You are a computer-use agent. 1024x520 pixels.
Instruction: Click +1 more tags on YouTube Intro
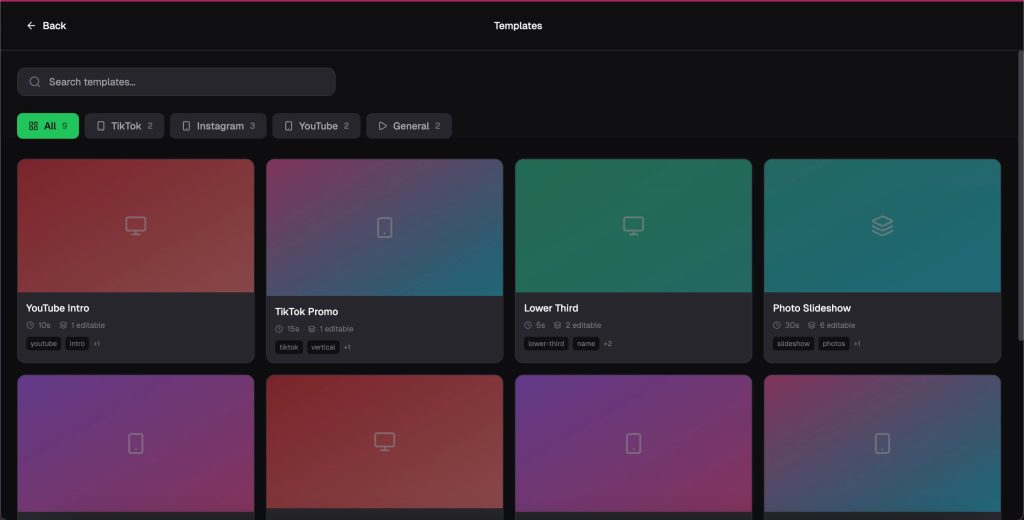[x=97, y=344]
